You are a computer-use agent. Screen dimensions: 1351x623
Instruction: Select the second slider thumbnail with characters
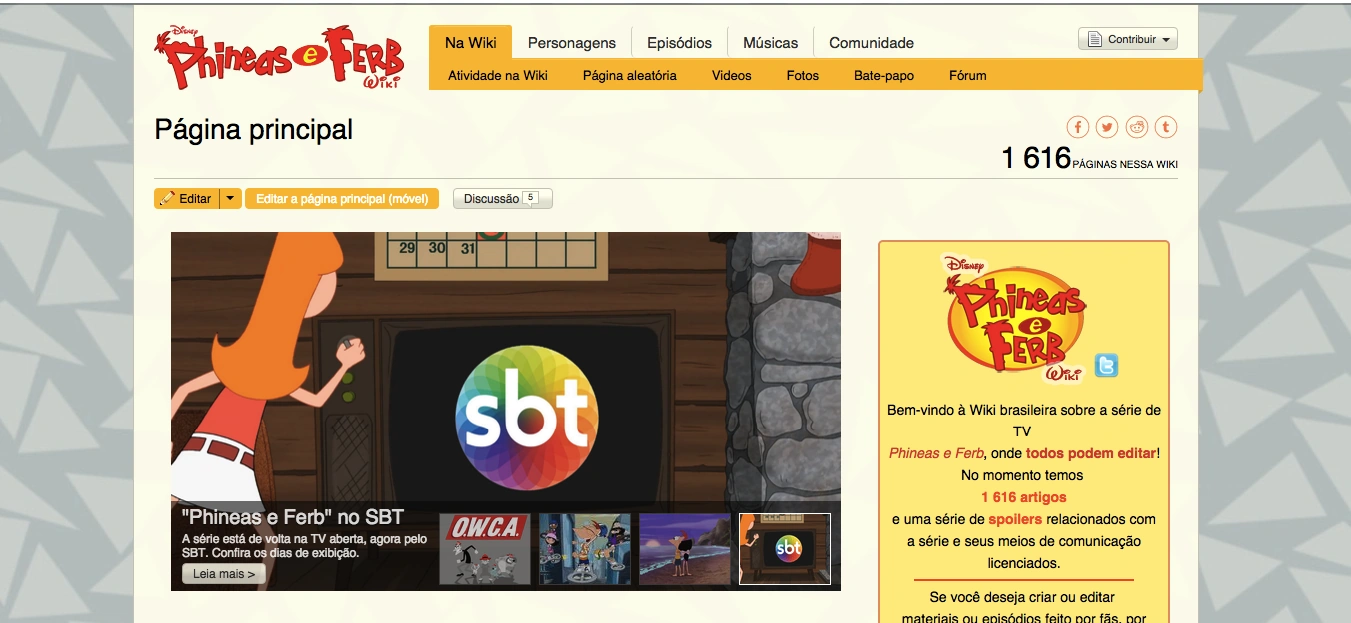click(585, 549)
